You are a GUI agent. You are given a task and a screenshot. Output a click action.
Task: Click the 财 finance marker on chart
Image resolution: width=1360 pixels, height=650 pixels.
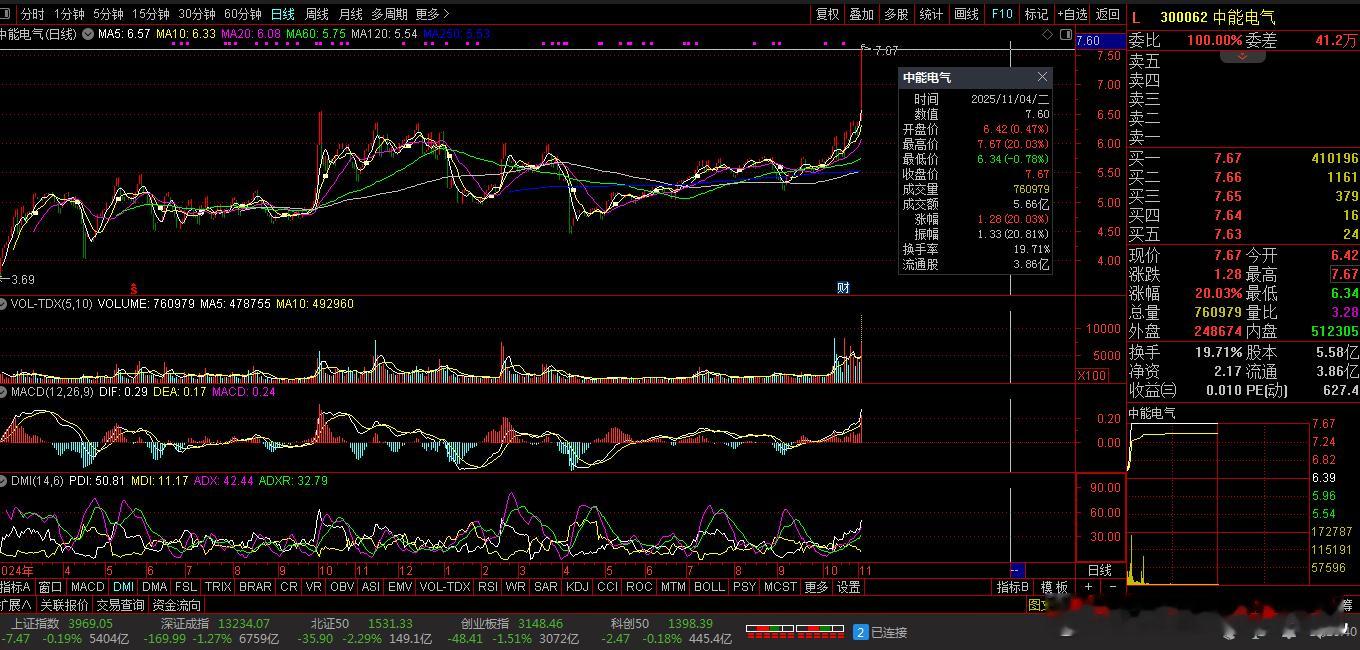click(843, 288)
